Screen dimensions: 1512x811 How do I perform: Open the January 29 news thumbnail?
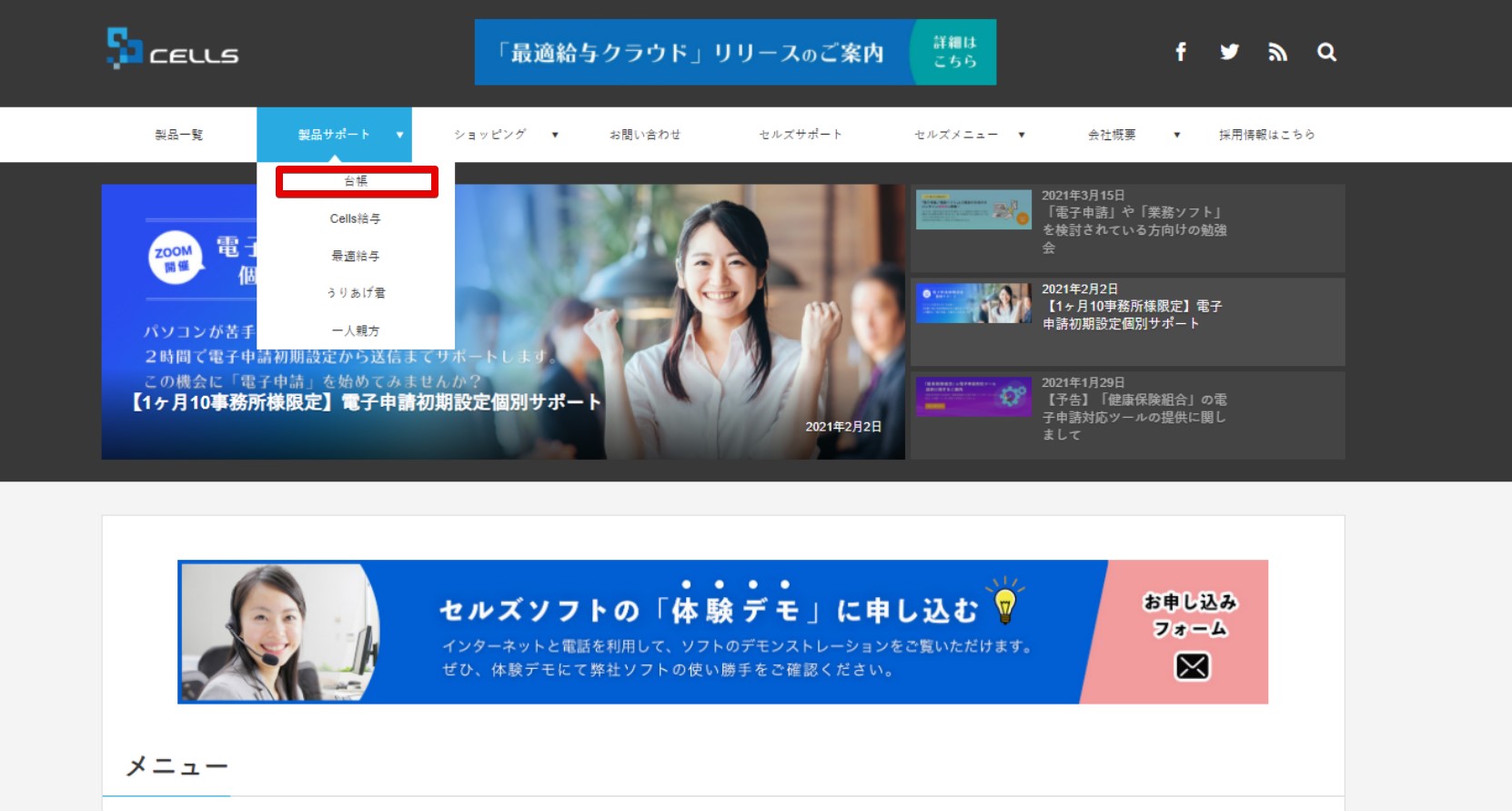tap(973, 397)
